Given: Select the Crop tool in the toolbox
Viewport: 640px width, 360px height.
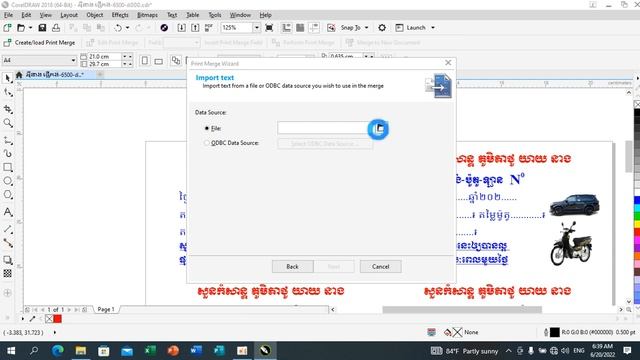Looking at the screenshot, I should (8, 109).
